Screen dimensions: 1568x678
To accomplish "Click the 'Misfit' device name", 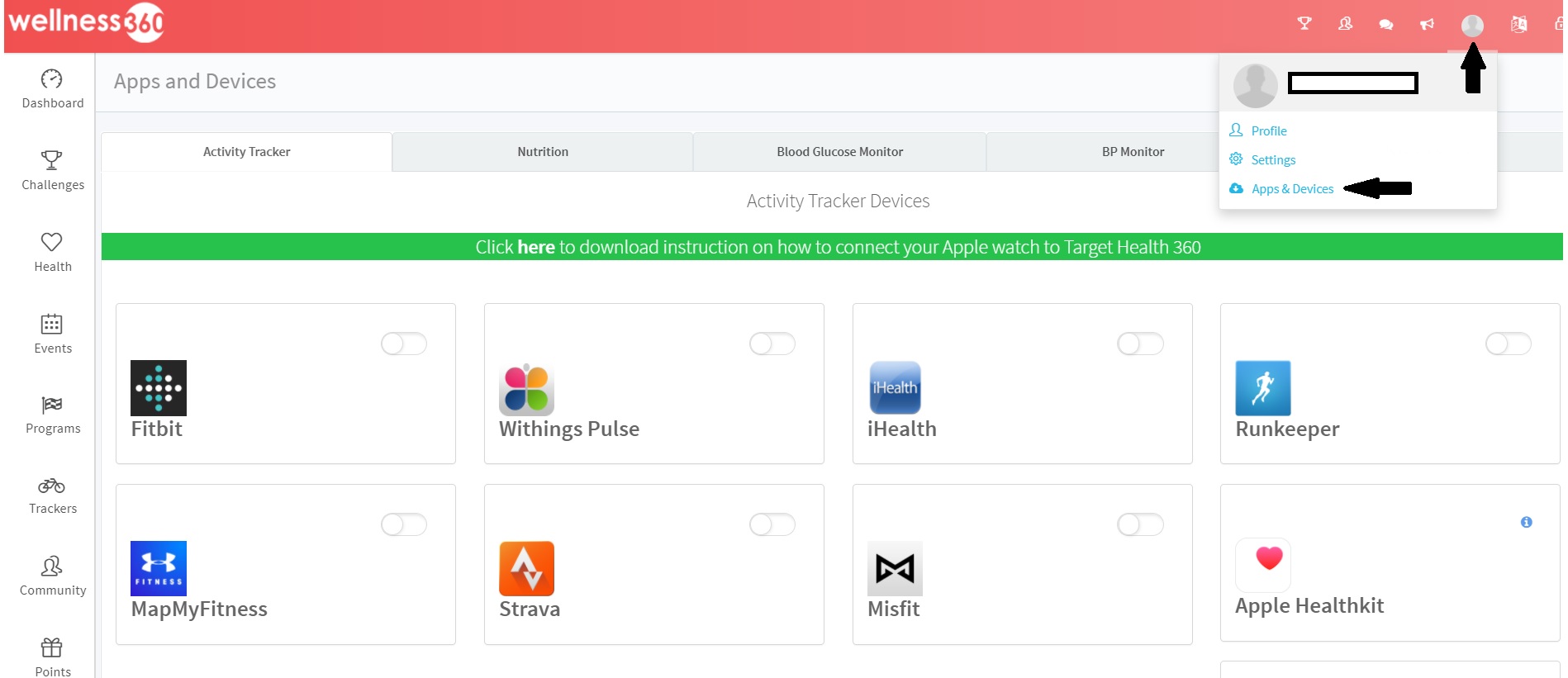I will coord(893,609).
